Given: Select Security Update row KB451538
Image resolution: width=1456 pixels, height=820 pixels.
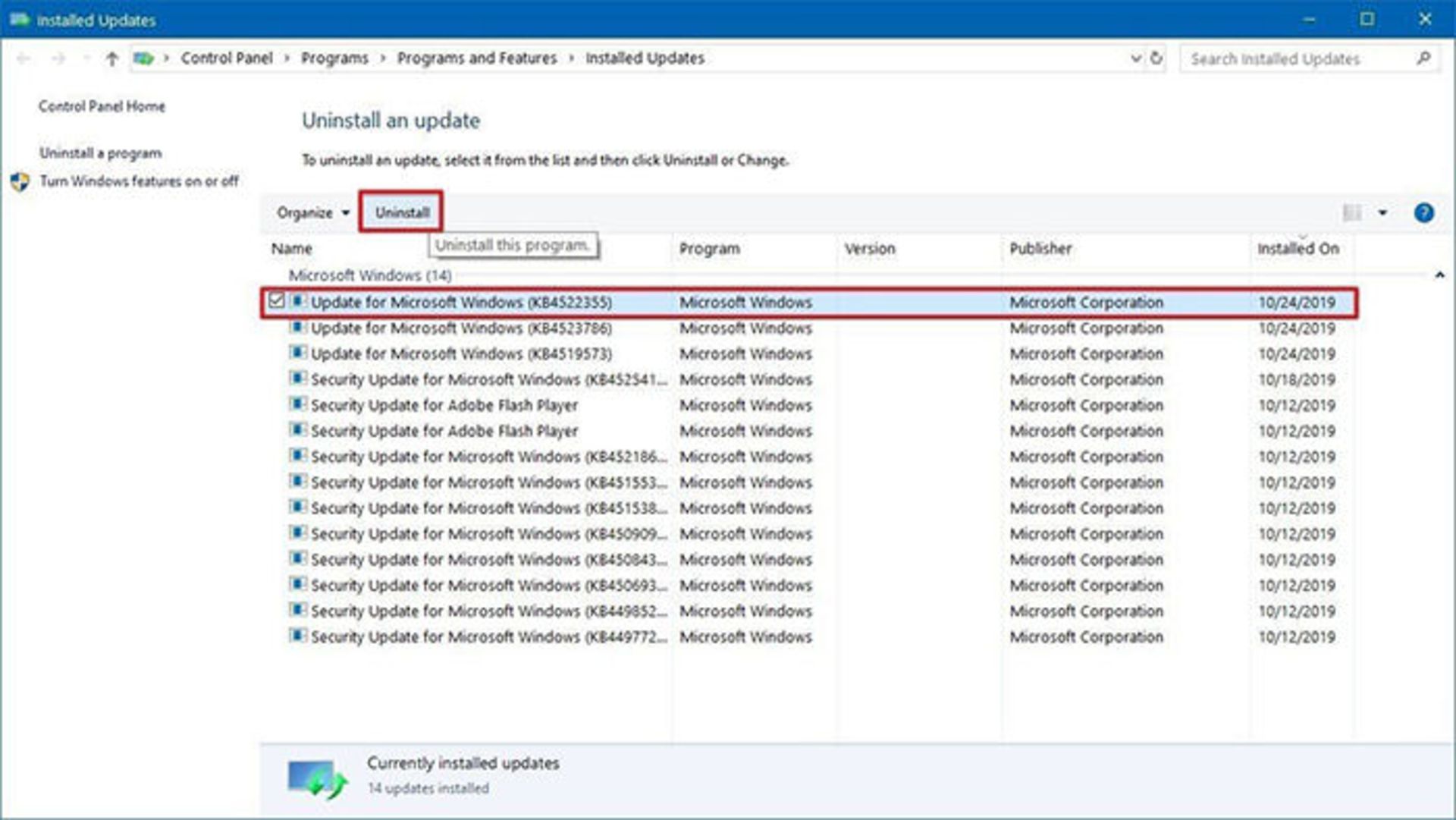Looking at the screenshot, I should [809, 508].
